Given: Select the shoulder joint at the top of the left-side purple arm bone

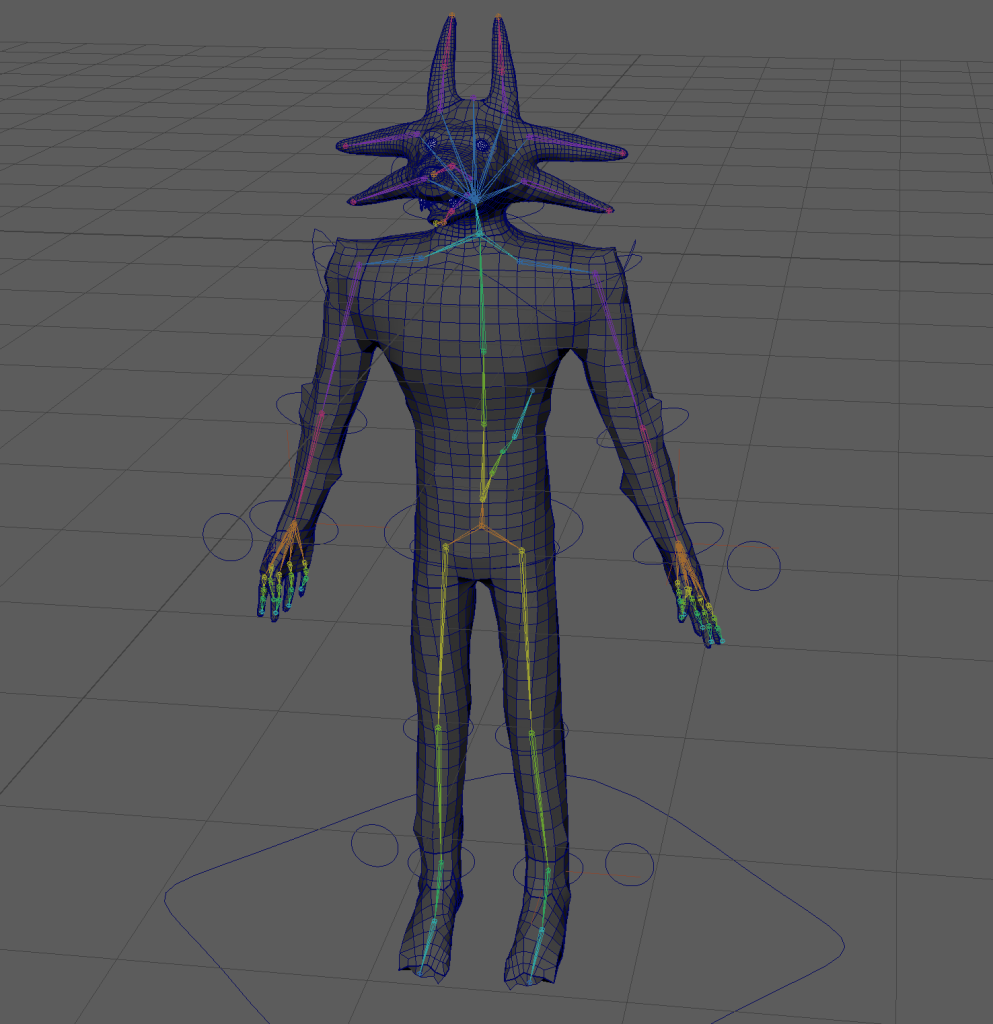Looking at the screenshot, I should [x=358, y=266].
